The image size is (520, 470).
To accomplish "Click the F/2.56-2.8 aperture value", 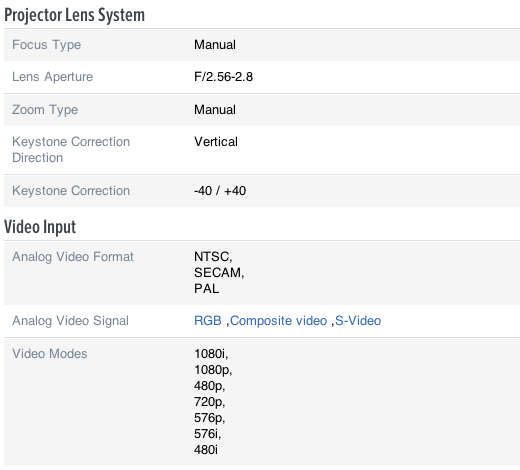I will [223, 77].
